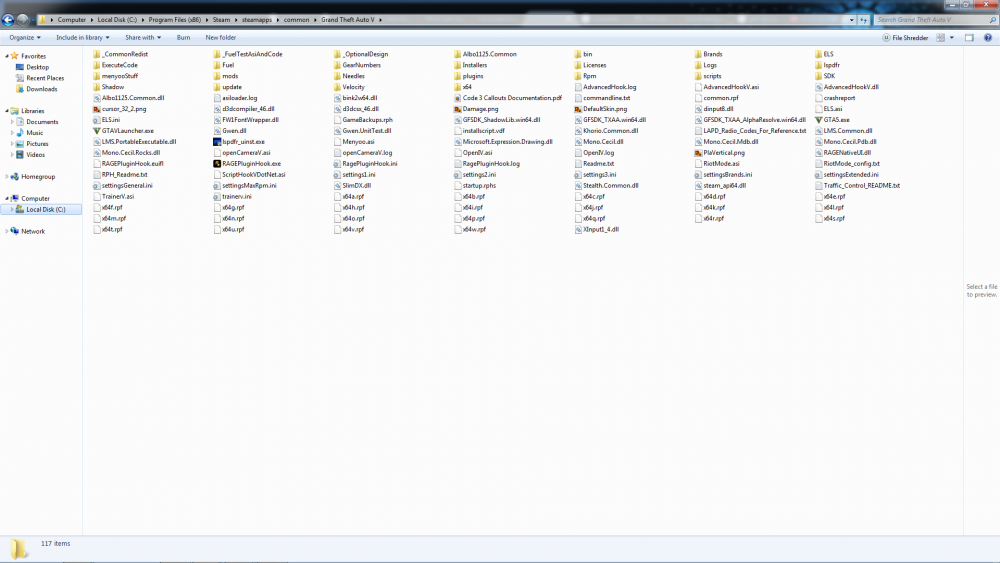Open the Help question mark icon
The image size is (1000, 563).
coord(988,38)
